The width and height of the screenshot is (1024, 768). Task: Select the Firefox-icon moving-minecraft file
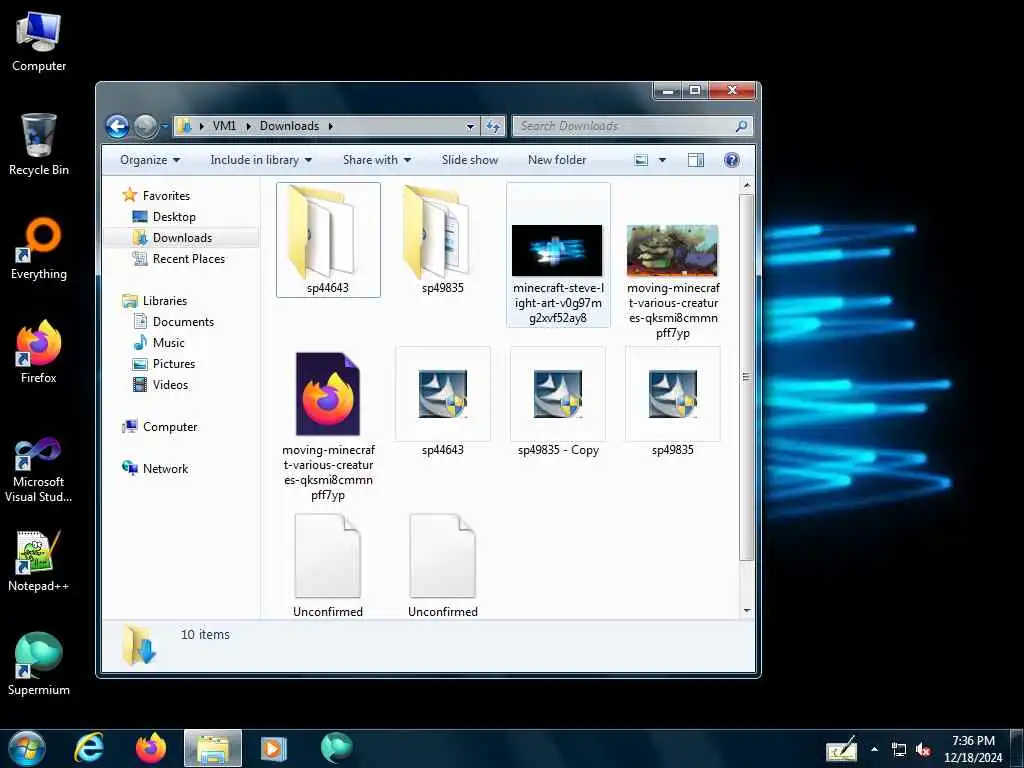(328, 424)
